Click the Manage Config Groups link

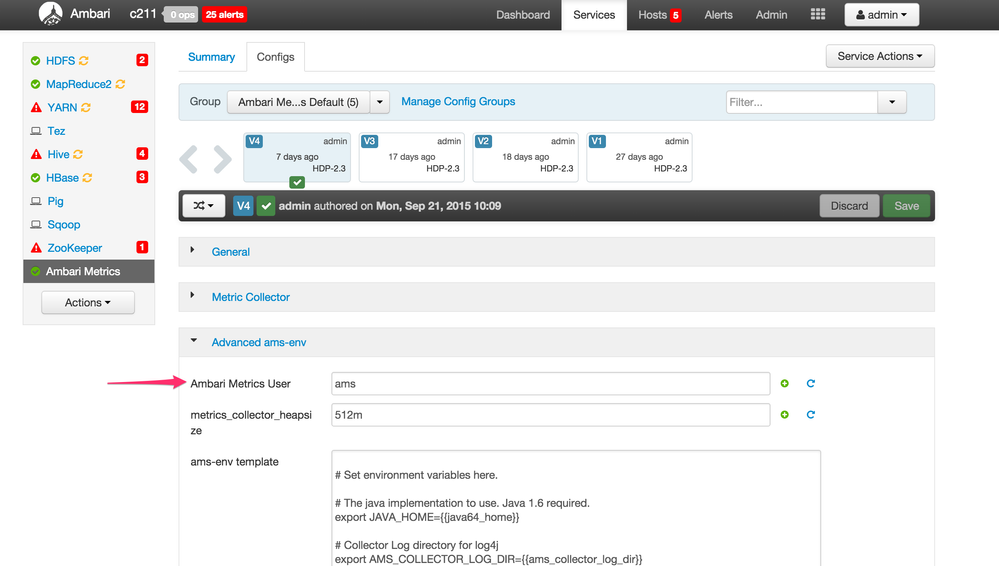[458, 101]
